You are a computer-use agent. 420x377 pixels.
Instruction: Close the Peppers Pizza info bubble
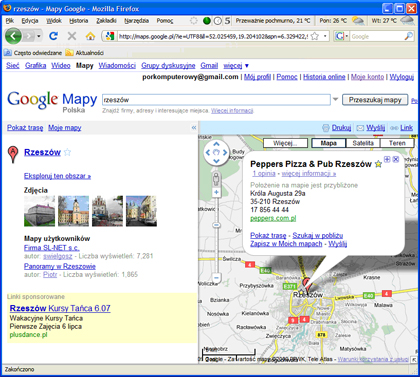(396, 159)
